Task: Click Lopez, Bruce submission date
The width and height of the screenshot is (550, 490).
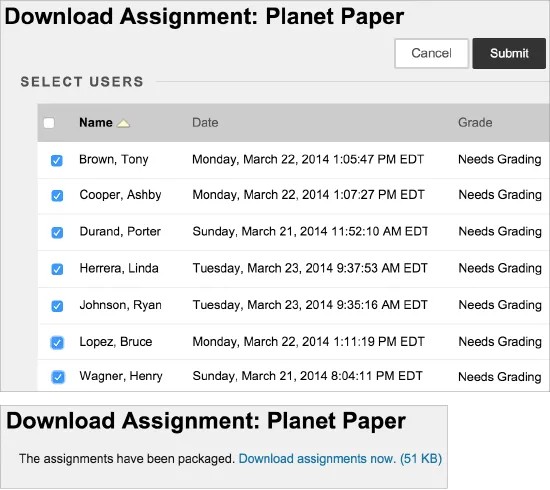Action: [x=308, y=342]
